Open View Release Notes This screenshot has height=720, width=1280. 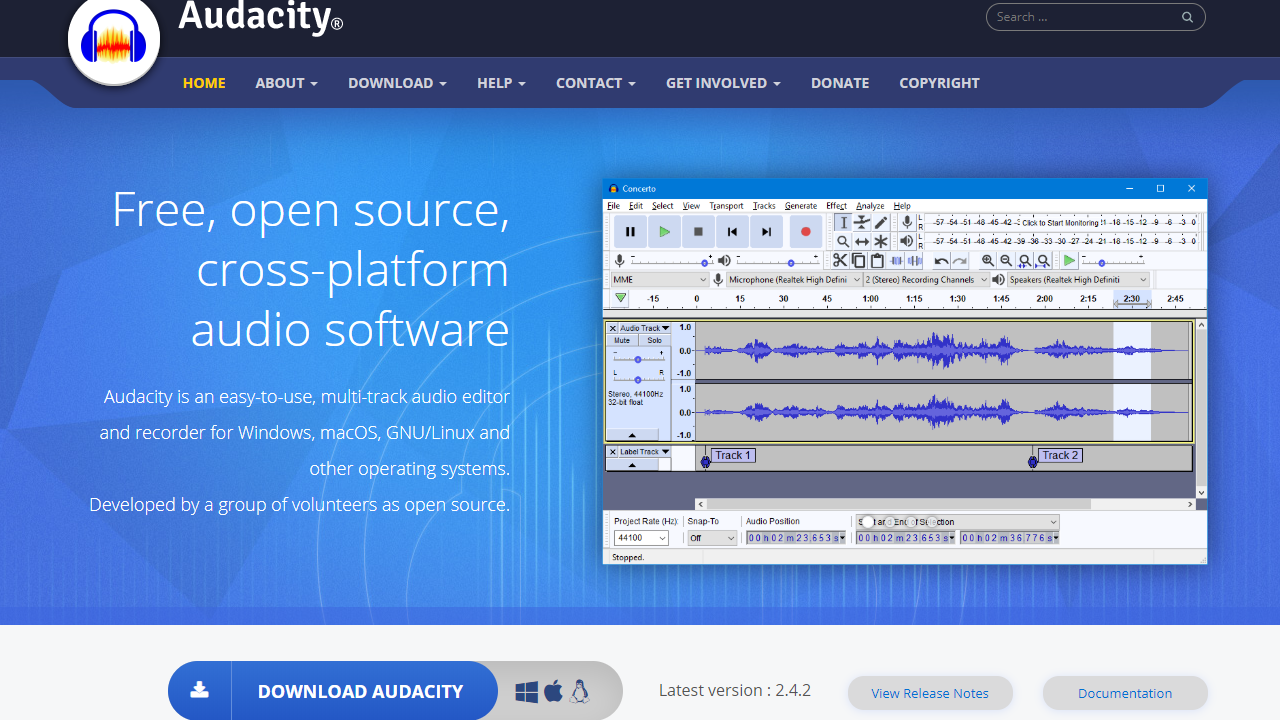click(930, 693)
